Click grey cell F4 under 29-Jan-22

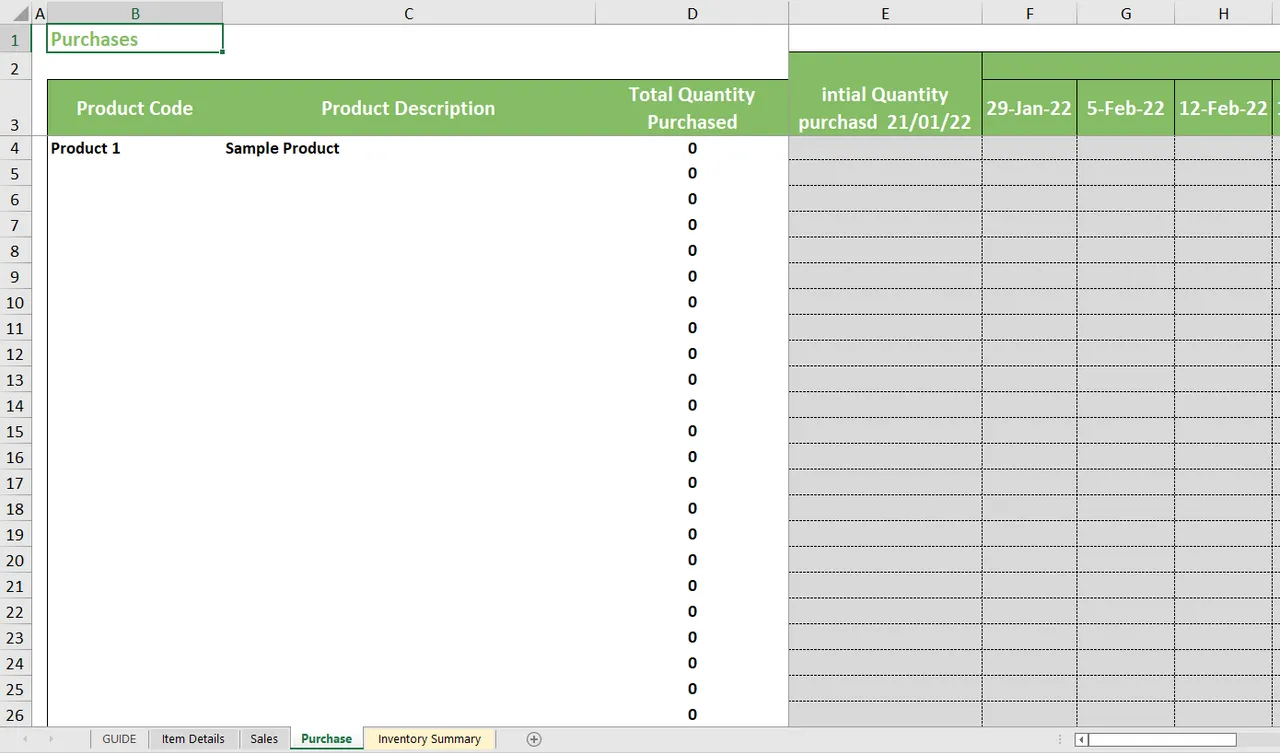(1029, 148)
